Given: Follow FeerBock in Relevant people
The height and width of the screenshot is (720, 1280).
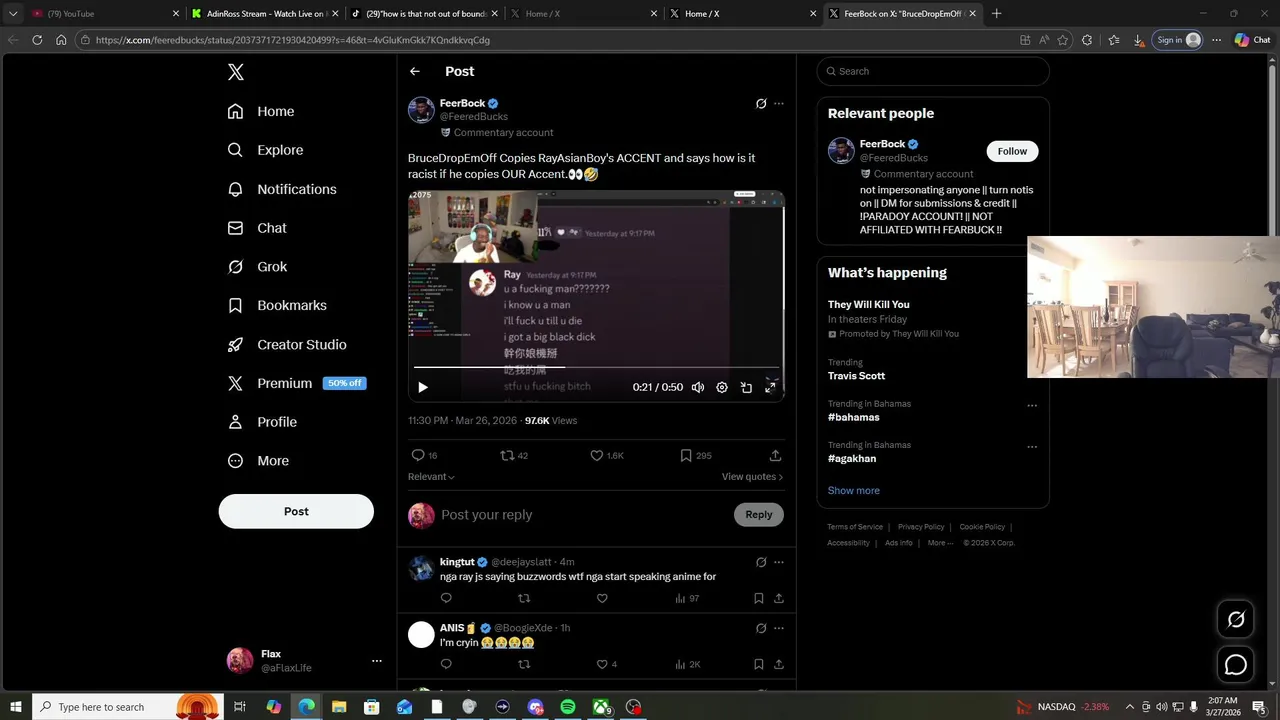Looking at the screenshot, I should pos(1012,151).
